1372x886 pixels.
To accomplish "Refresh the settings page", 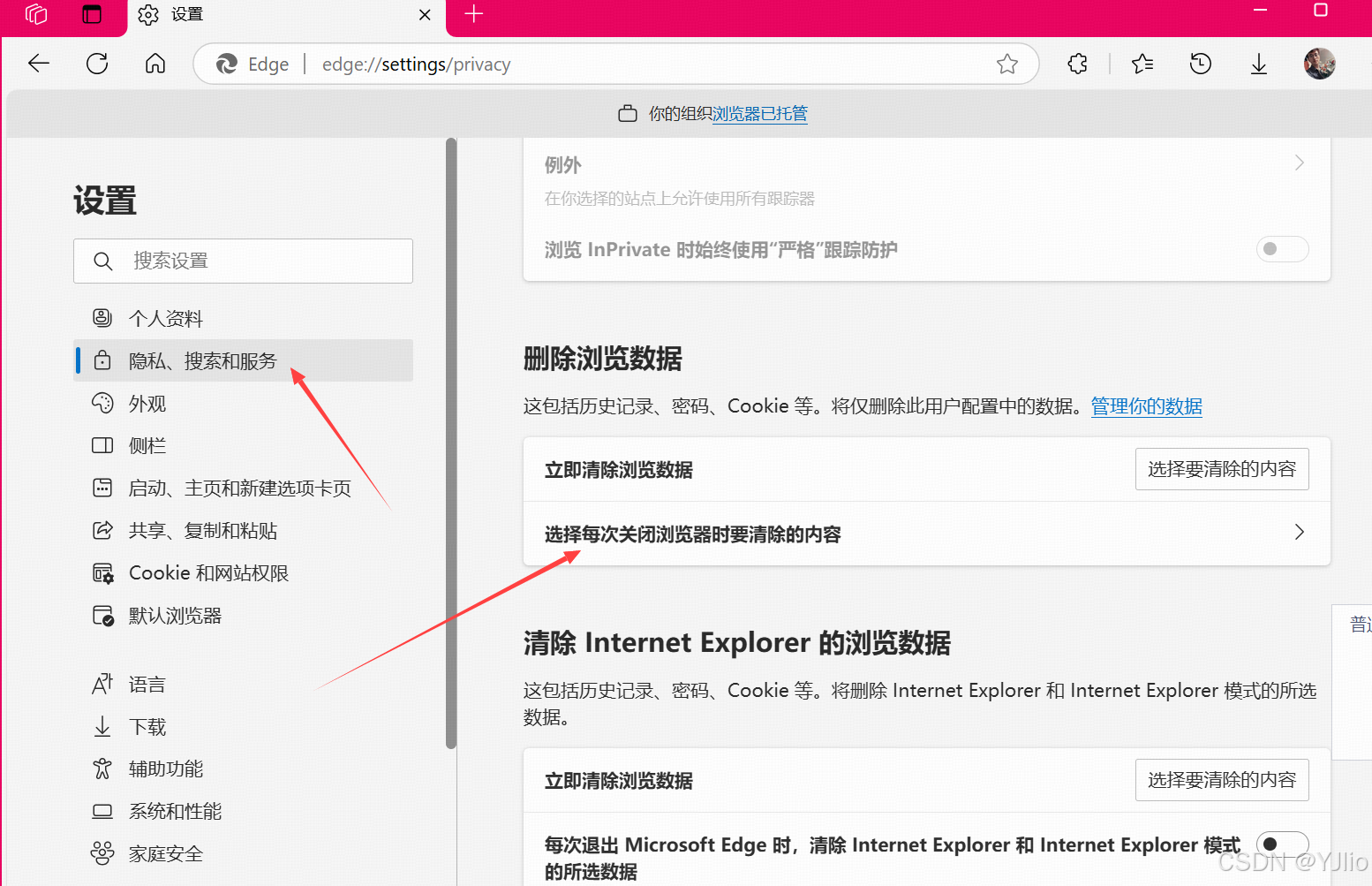I will 97,64.
